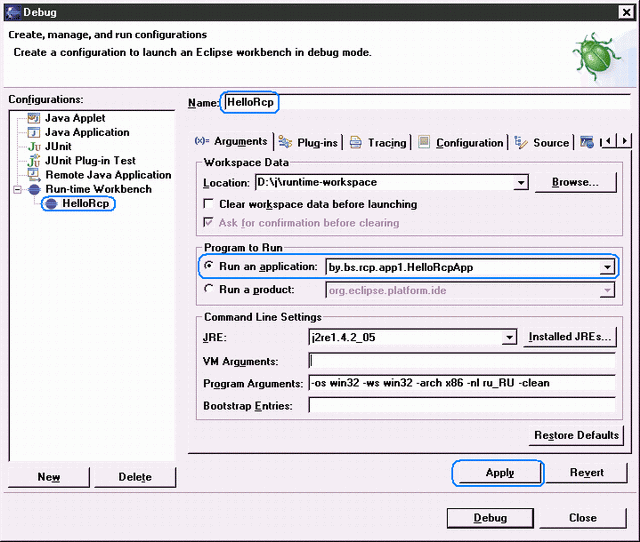Switch to the Tracing tab
Viewport: 640px width, 542px height.
click(378, 142)
